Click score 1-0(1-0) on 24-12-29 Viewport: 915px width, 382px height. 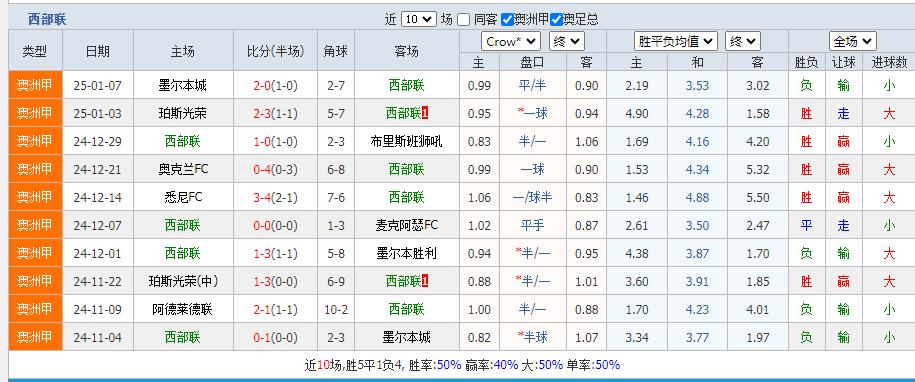tap(275, 142)
